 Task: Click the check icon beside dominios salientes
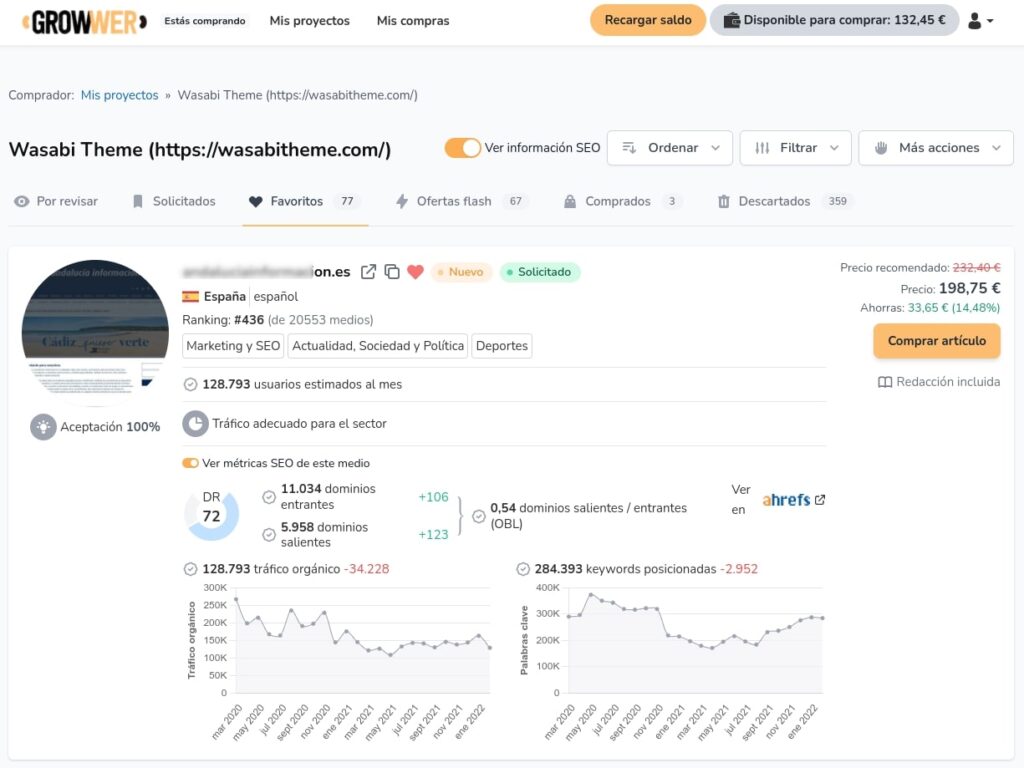click(x=268, y=535)
